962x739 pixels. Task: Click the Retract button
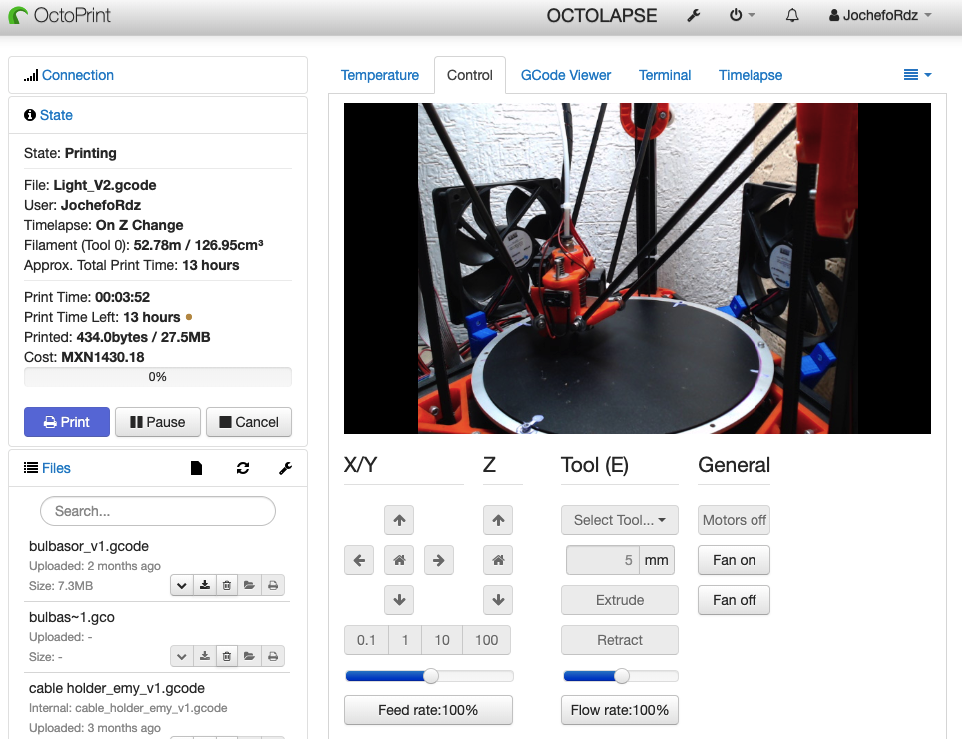pos(620,640)
